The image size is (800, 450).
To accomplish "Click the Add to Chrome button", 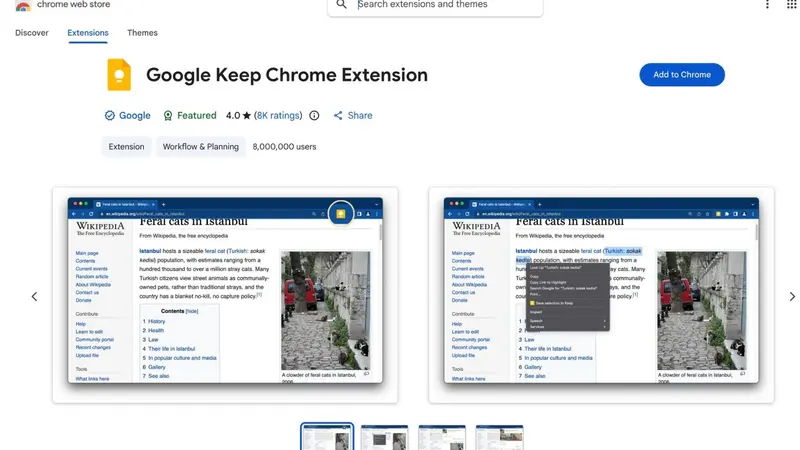I will pos(682,74).
